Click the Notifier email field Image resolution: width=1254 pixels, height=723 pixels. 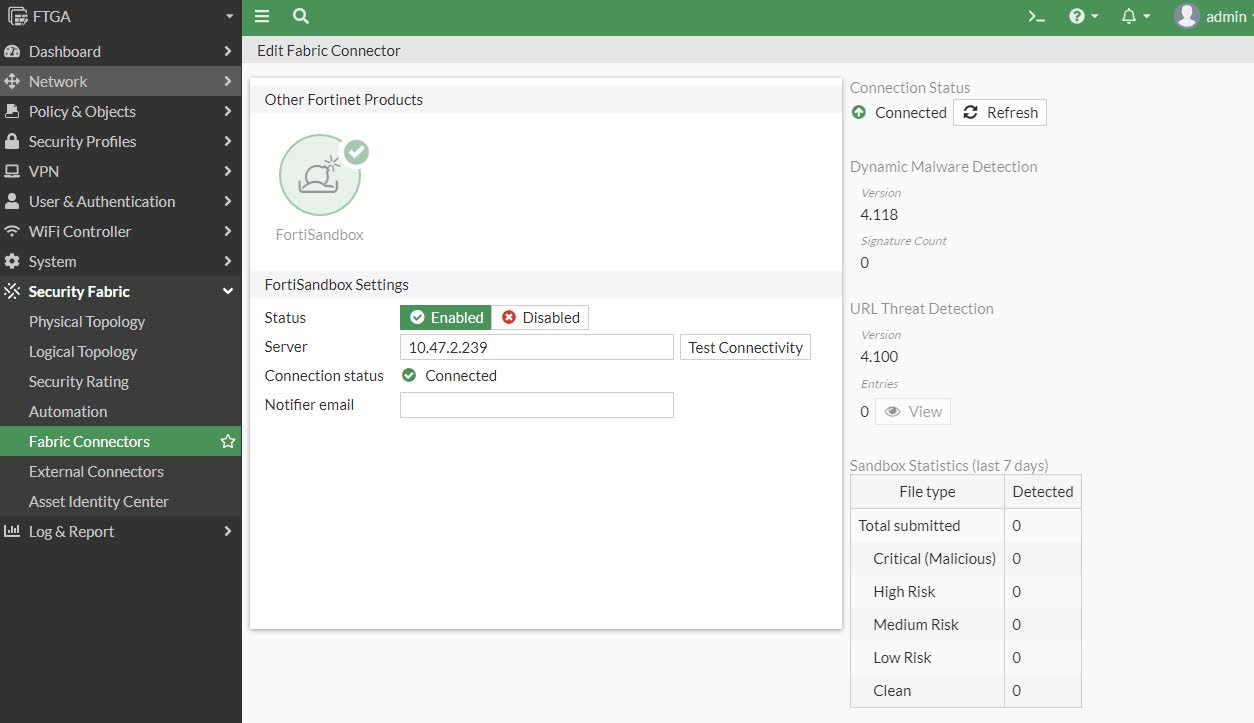[537, 405]
